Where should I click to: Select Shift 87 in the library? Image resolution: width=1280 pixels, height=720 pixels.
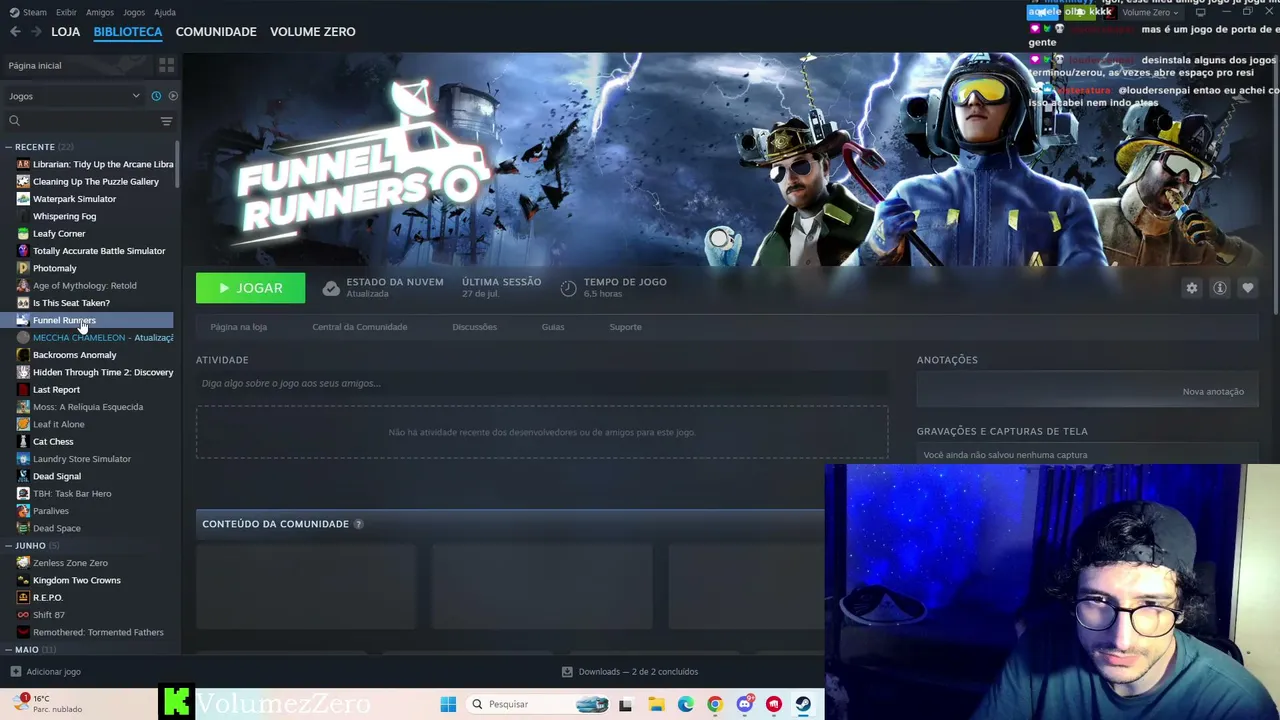click(x=49, y=615)
